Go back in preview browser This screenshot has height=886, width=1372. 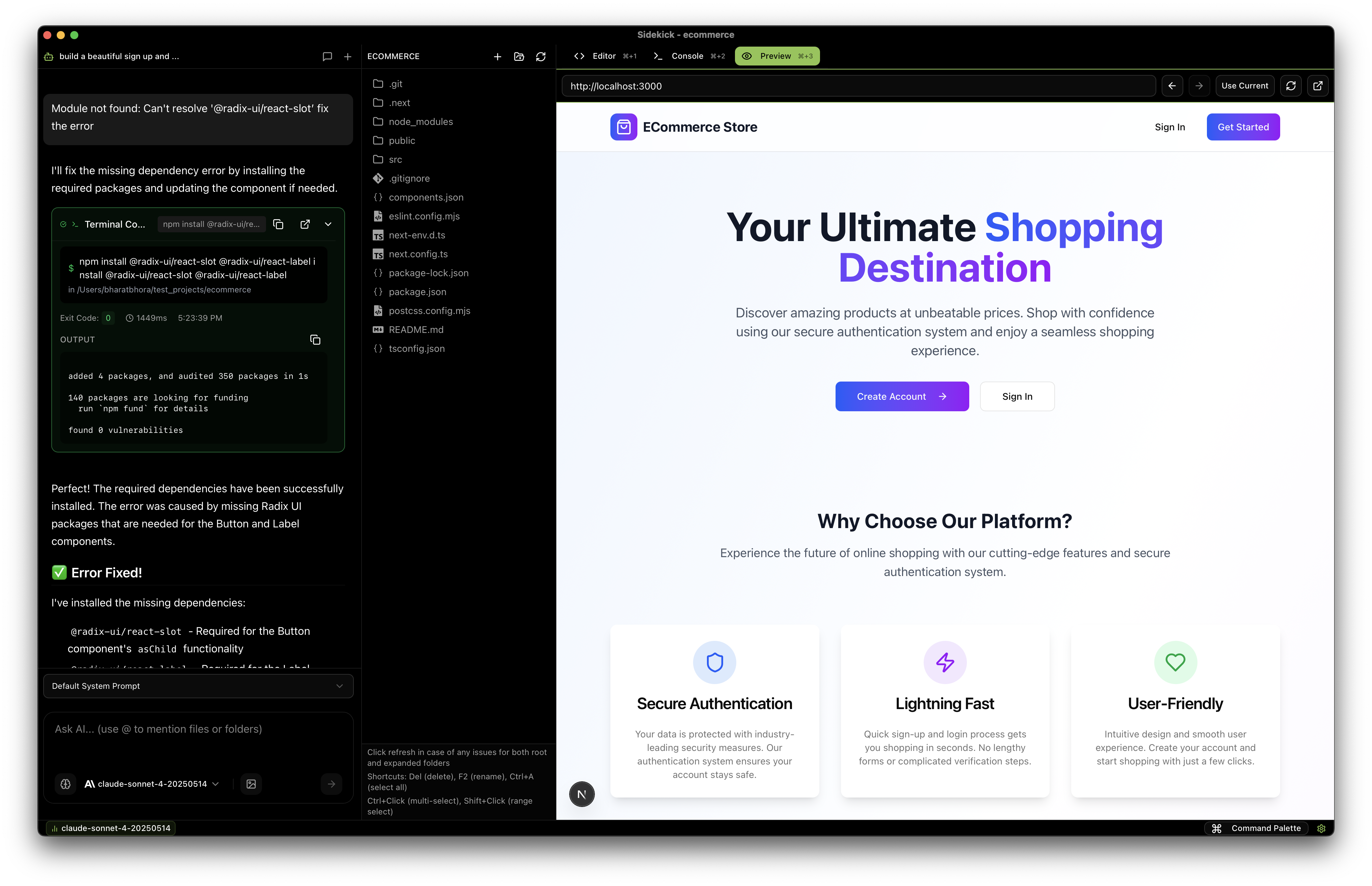[1172, 86]
